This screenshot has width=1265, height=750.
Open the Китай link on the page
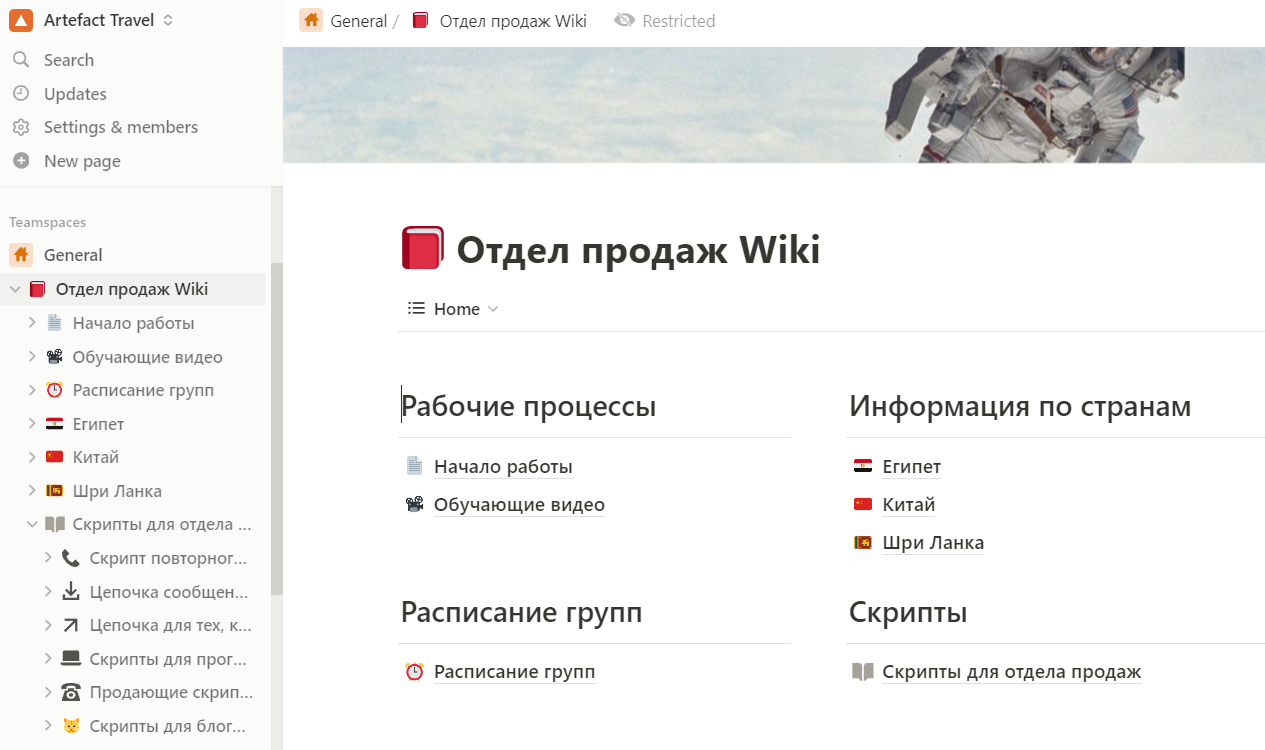coord(908,505)
